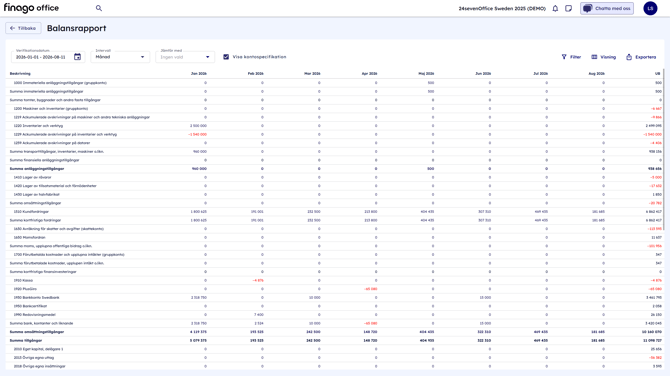The height and width of the screenshot is (376, 670).
Task: Select row 1650 Momsfordran
Action: point(335,237)
